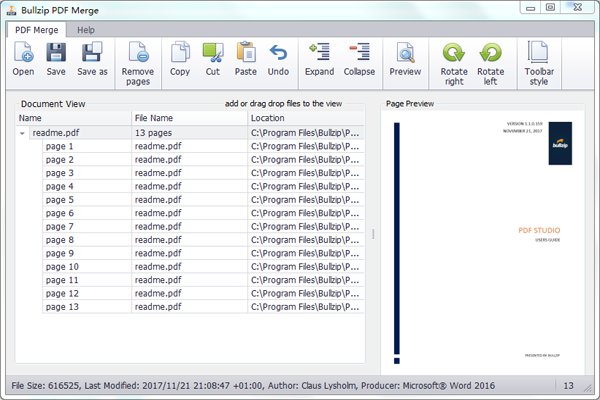Expand all documents with the Expand icon

coord(320,59)
